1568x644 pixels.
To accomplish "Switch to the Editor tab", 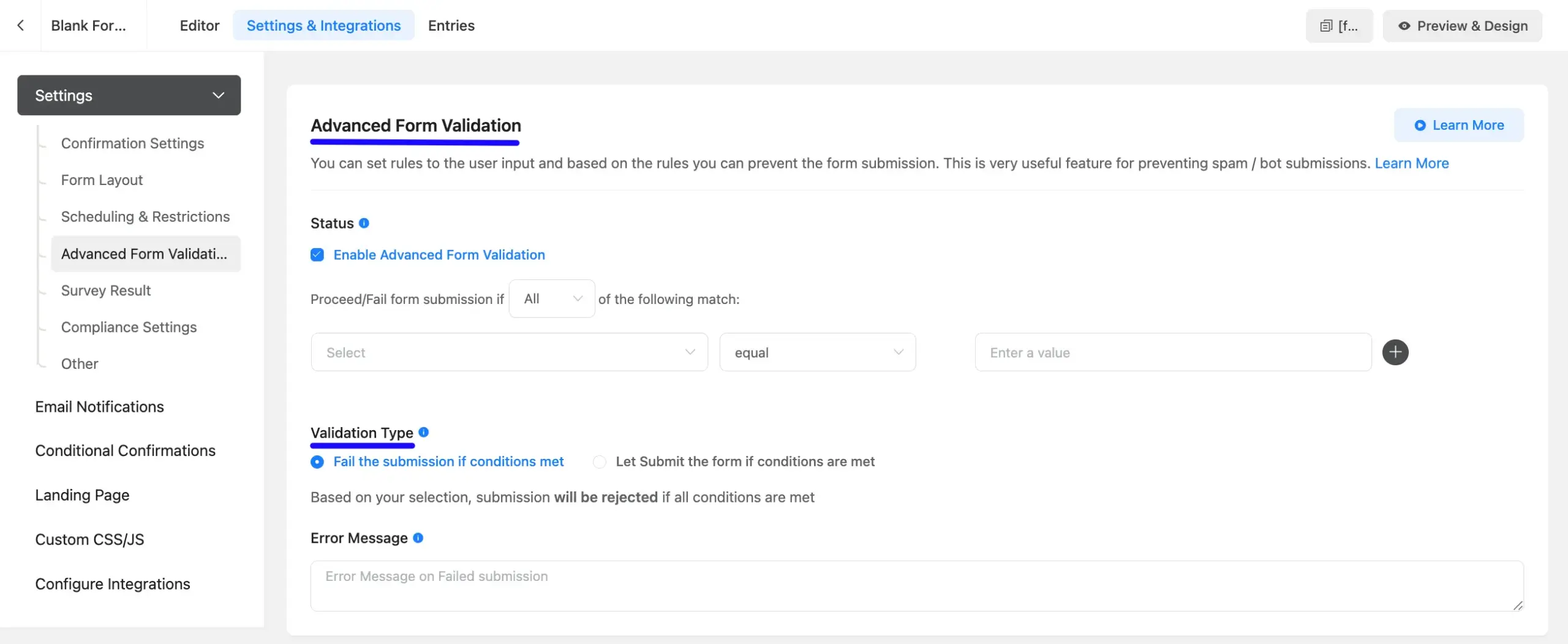I will (x=199, y=25).
